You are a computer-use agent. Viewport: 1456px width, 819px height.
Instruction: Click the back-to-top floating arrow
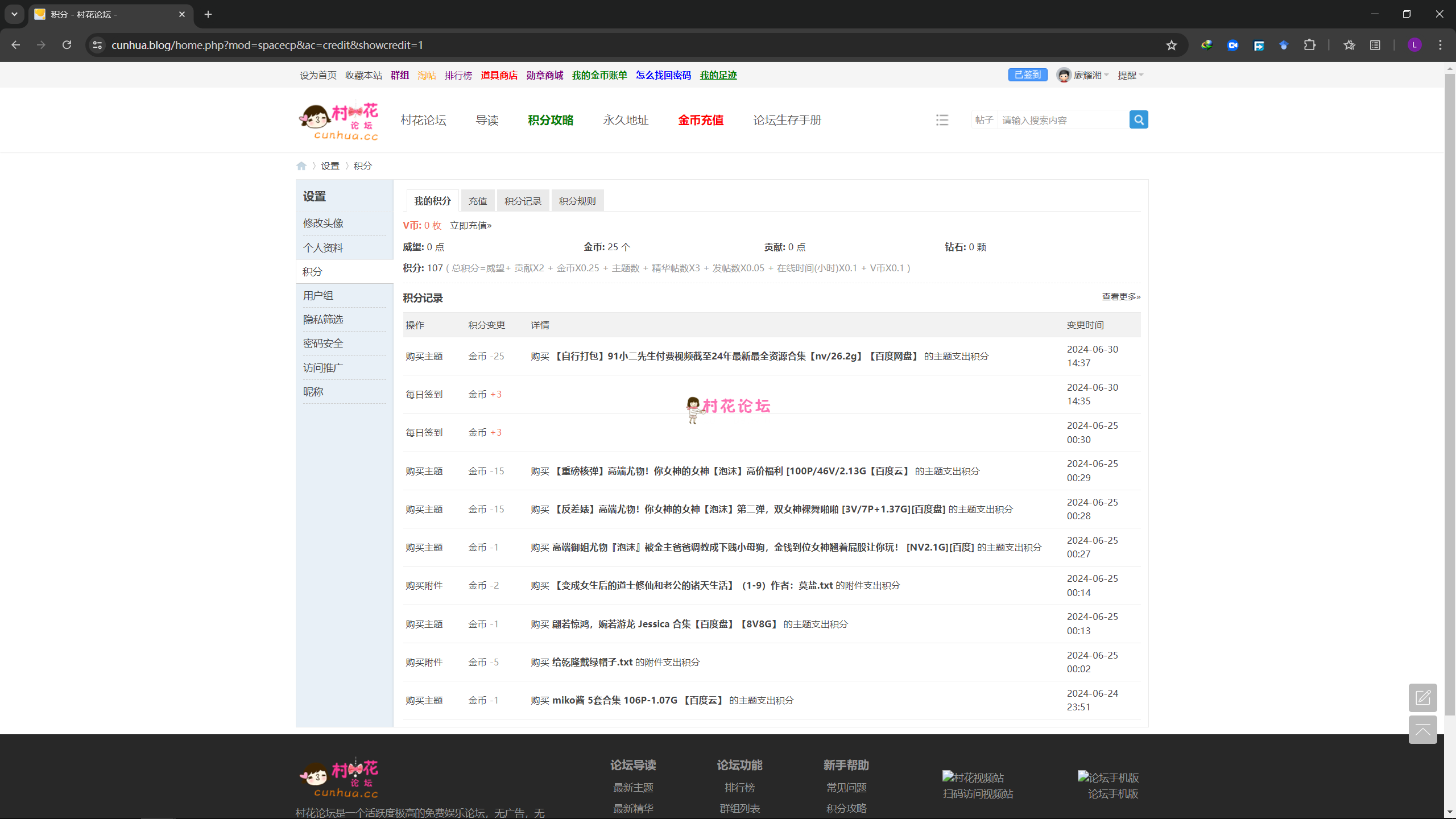pos(1422,730)
